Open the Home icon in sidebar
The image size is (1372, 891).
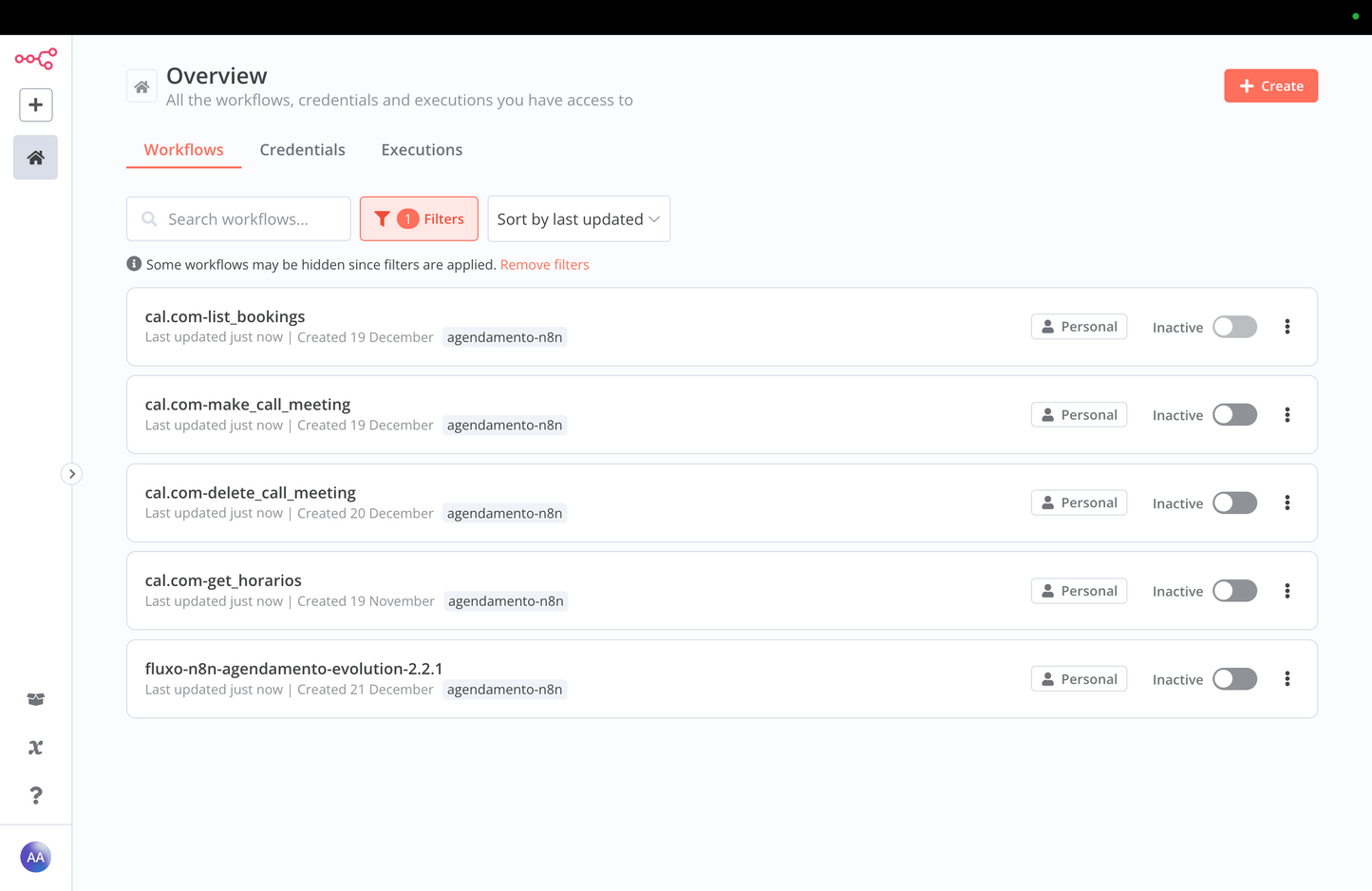tap(35, 158)
